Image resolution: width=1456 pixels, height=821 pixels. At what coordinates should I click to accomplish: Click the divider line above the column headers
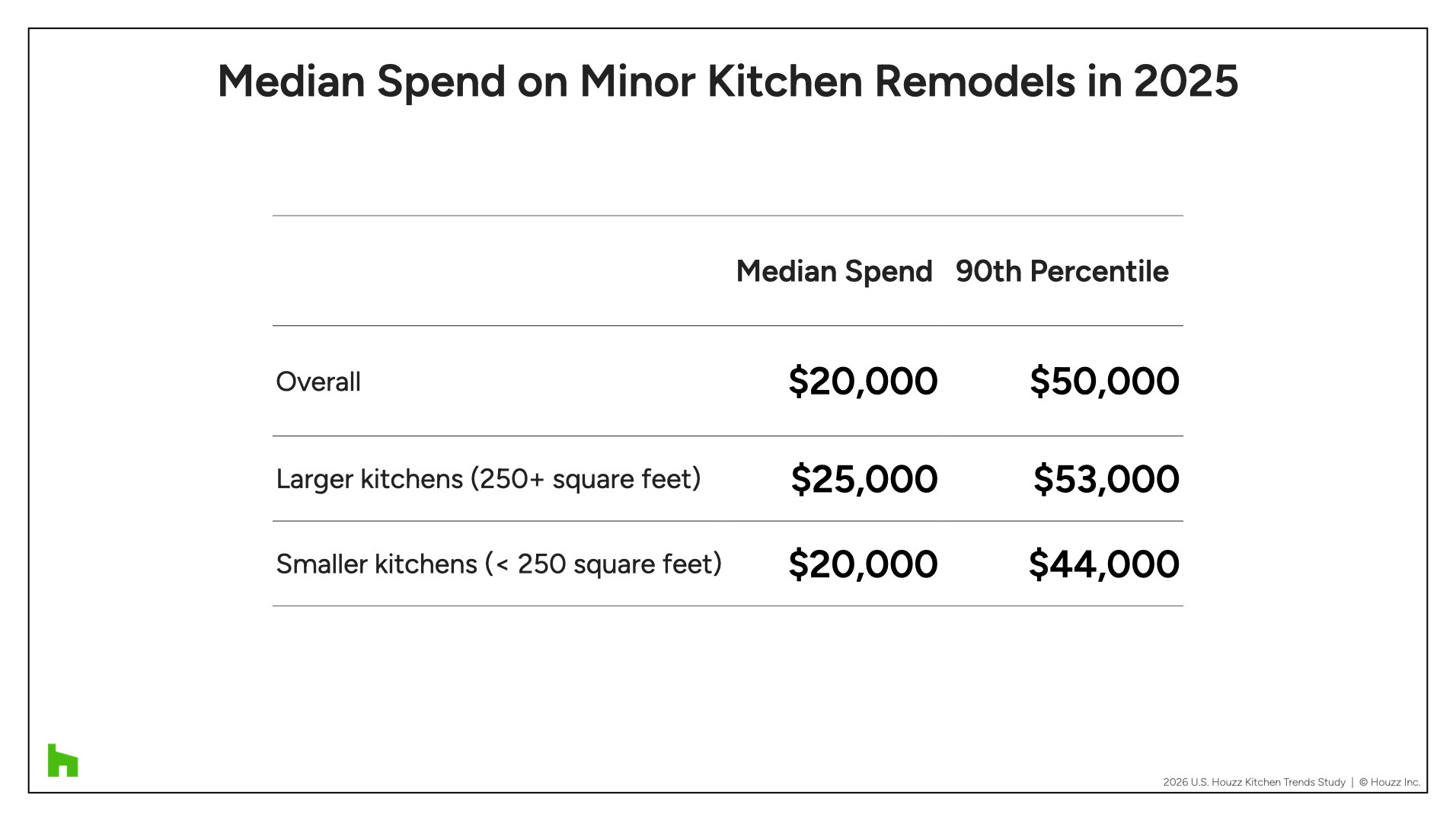click(727, 216)
